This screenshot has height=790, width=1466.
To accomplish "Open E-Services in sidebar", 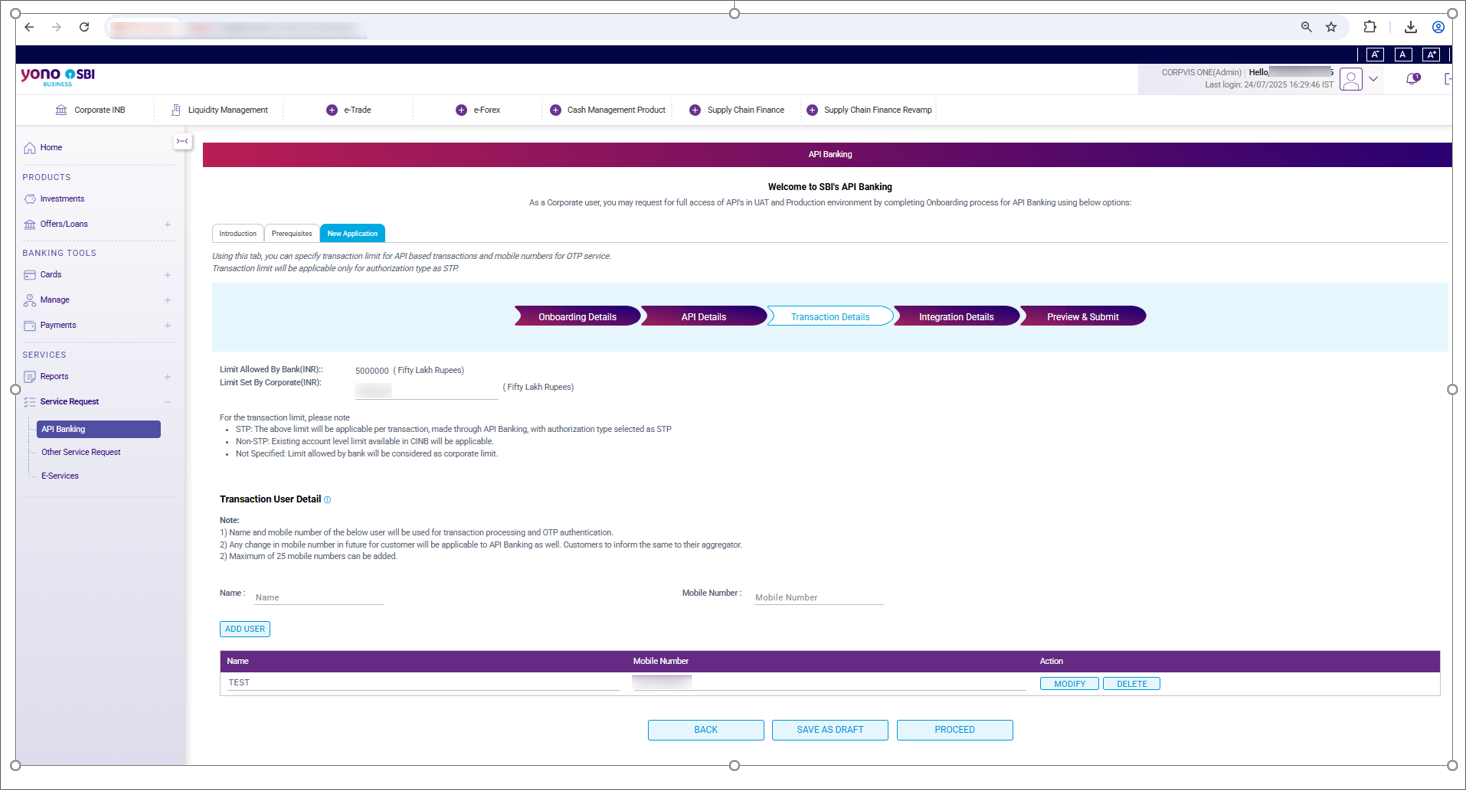I will (x=60, y=476).
